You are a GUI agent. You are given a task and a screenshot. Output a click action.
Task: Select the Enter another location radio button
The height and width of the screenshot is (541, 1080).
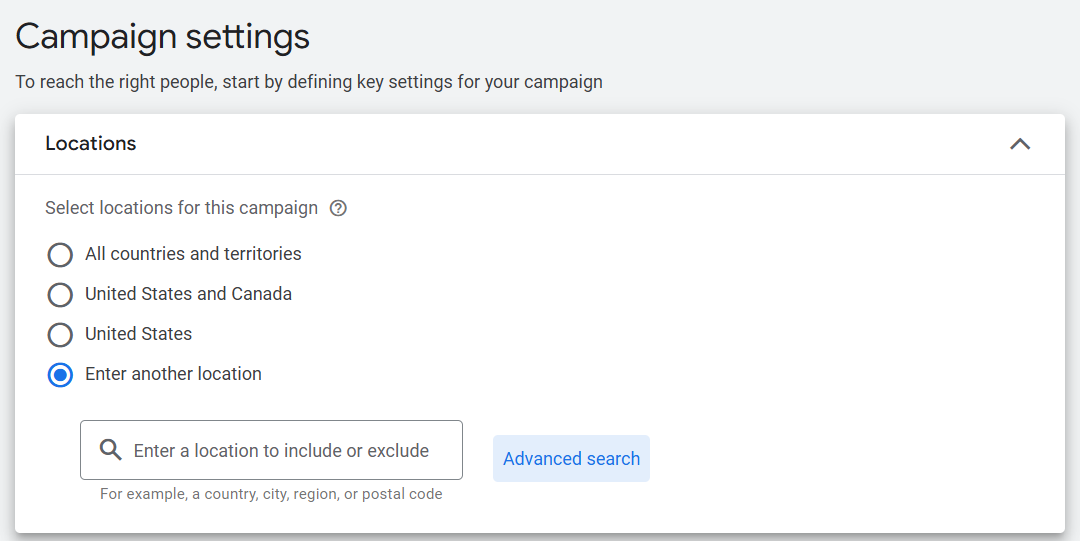click(x=60, y=375)
